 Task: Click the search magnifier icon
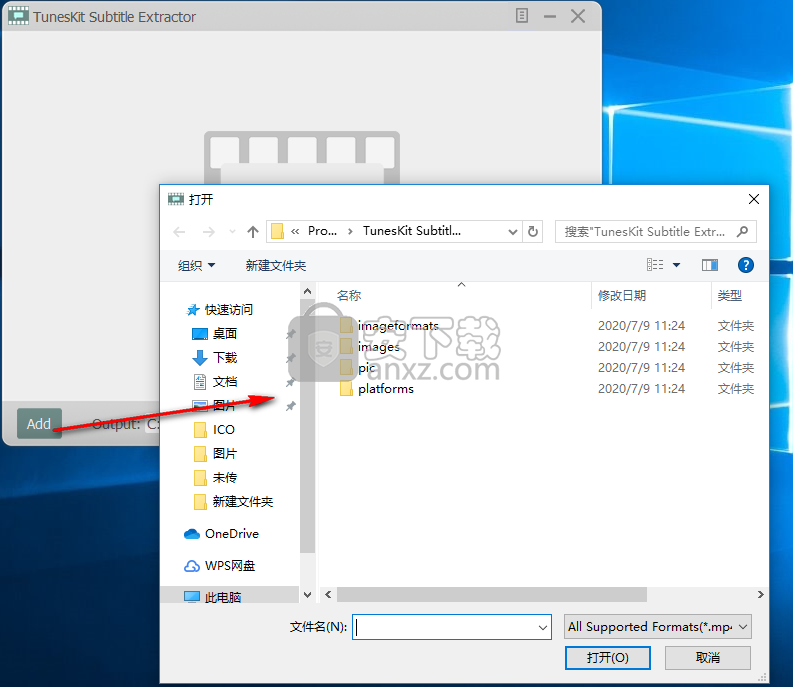pyautogui.click(x=742, y=232)
